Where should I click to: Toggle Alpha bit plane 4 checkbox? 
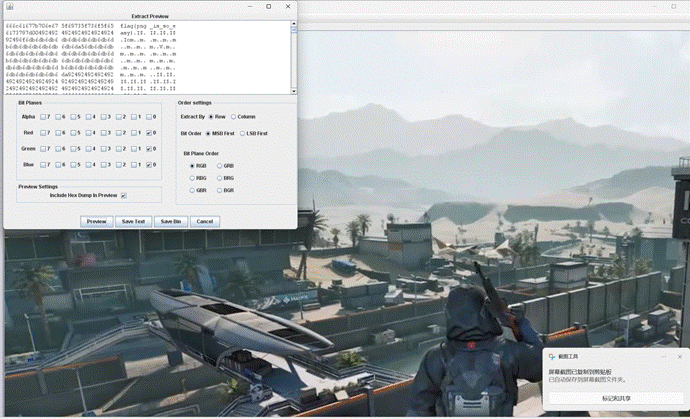tap(88, 117)
